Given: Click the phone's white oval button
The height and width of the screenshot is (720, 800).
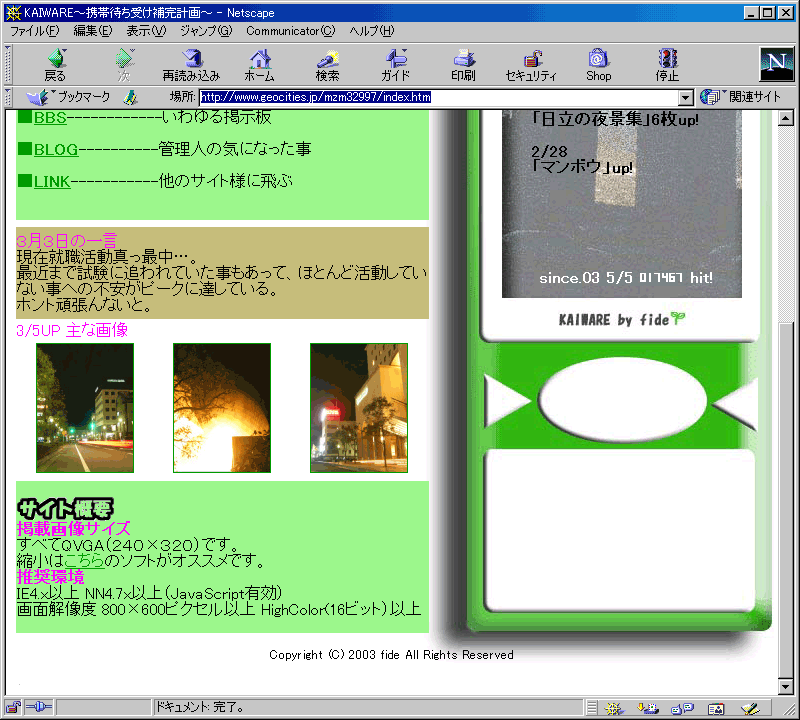Looking at the screenshot, I should [622, 399].
